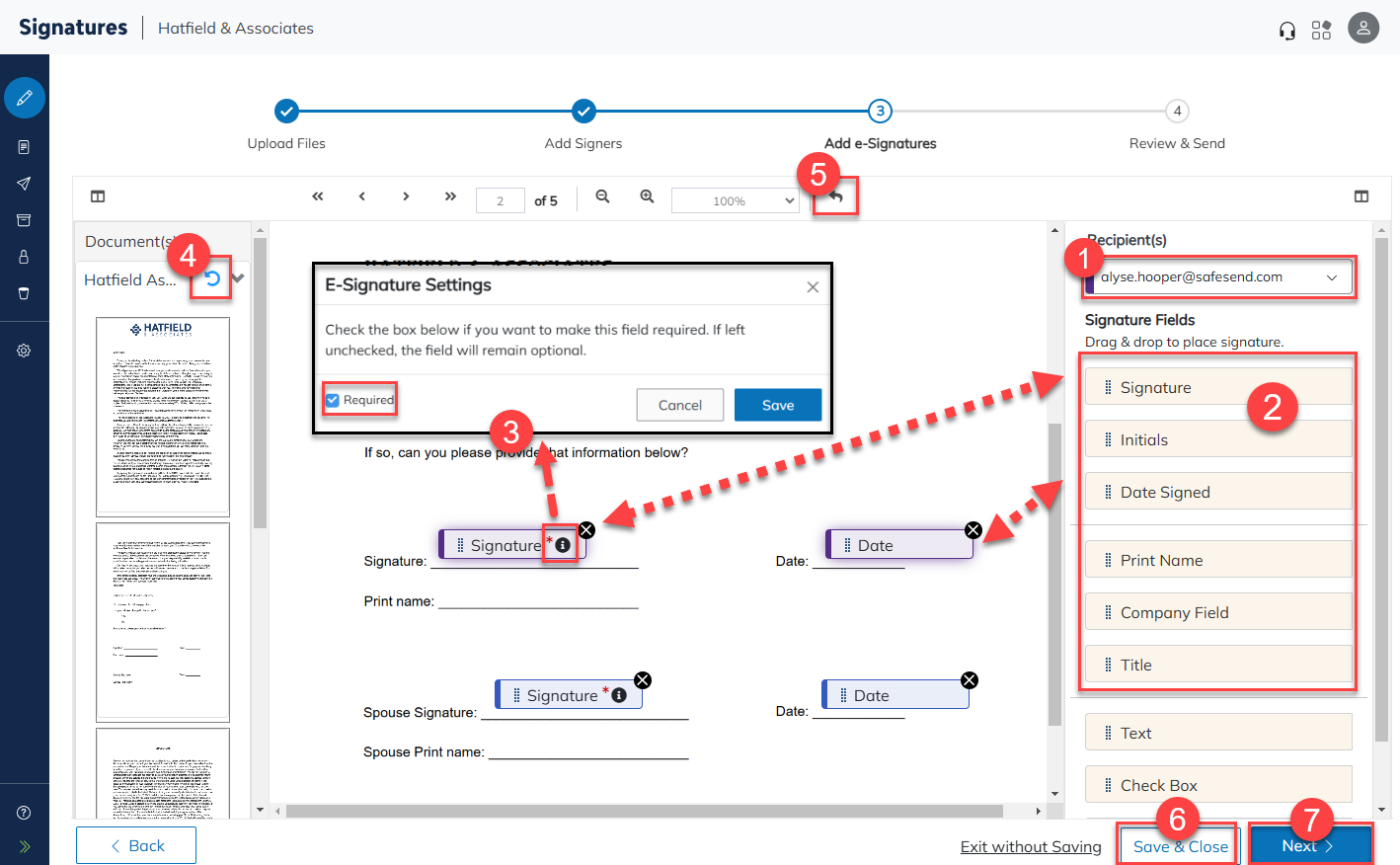This screenshot has height=865, width=1400.
Task: Open the recycle bin sidebar icon
Action: 24,293
